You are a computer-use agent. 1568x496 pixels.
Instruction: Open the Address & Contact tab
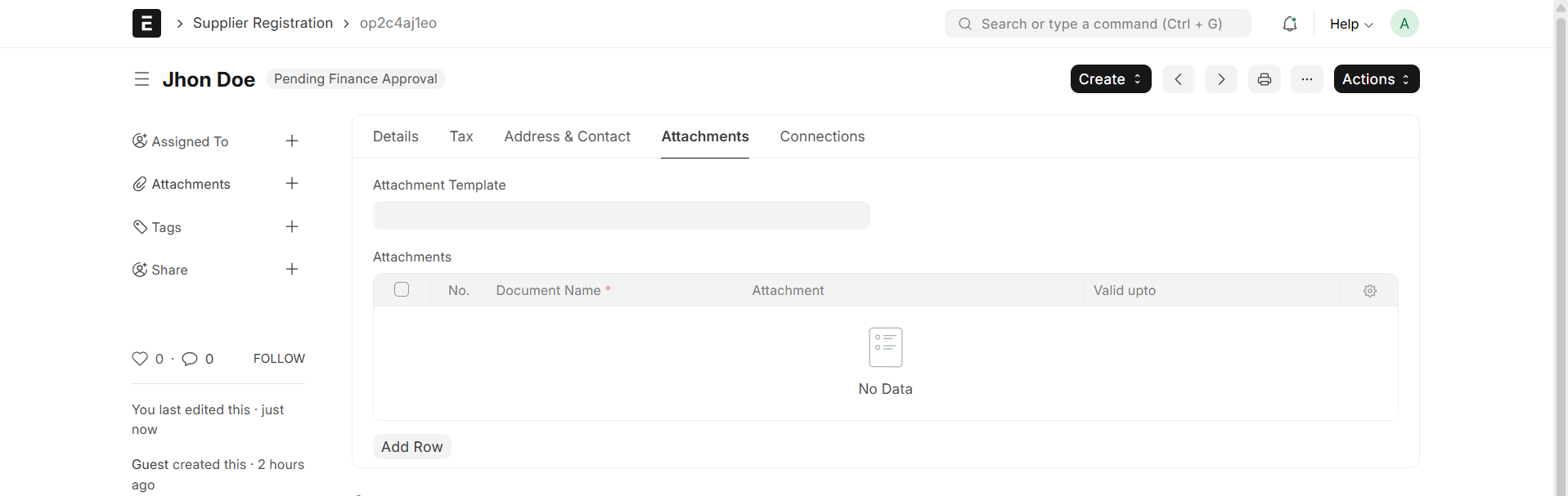click(x=568, y=136)
